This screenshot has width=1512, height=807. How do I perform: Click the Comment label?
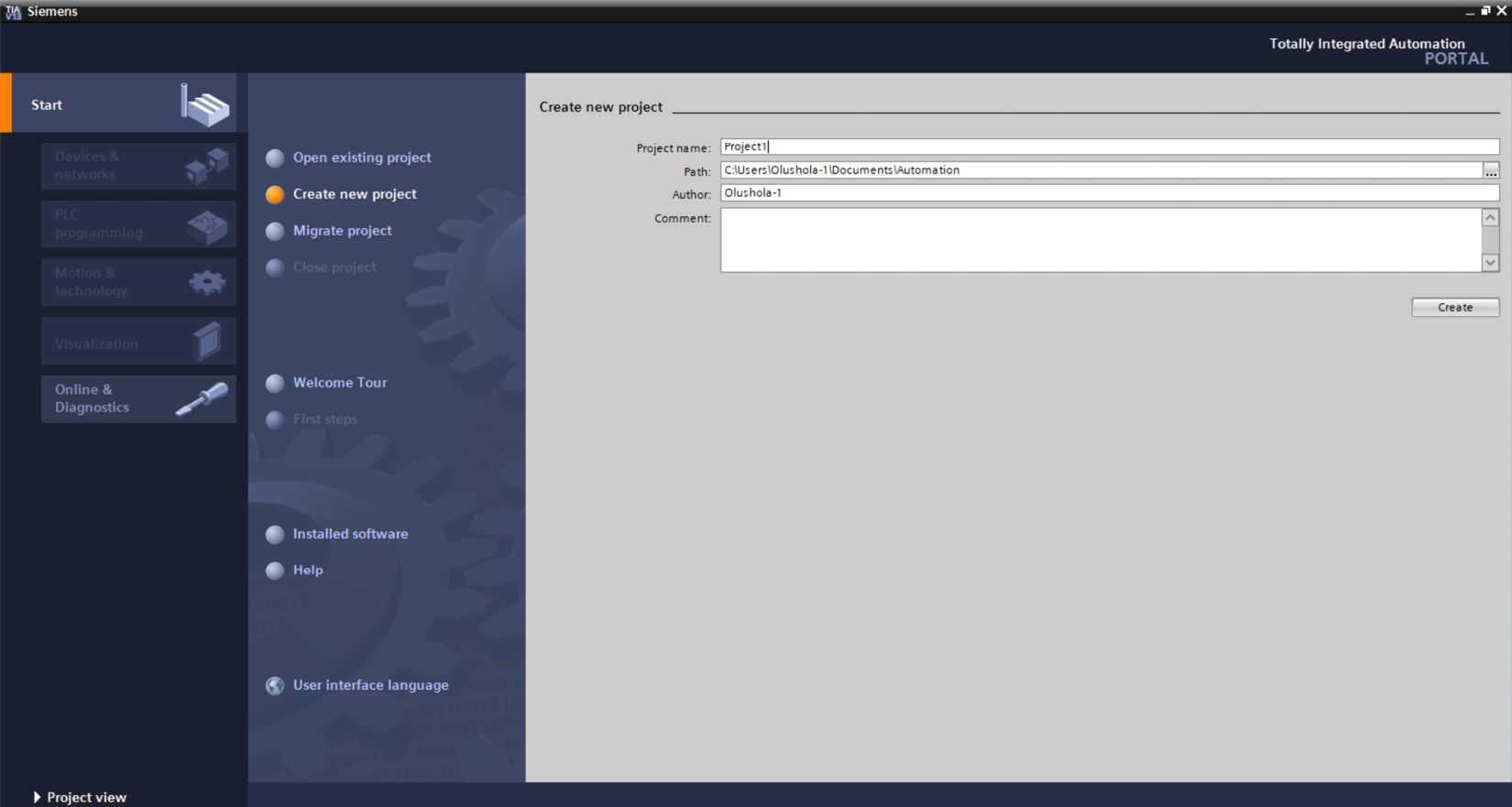click(683, 219)
